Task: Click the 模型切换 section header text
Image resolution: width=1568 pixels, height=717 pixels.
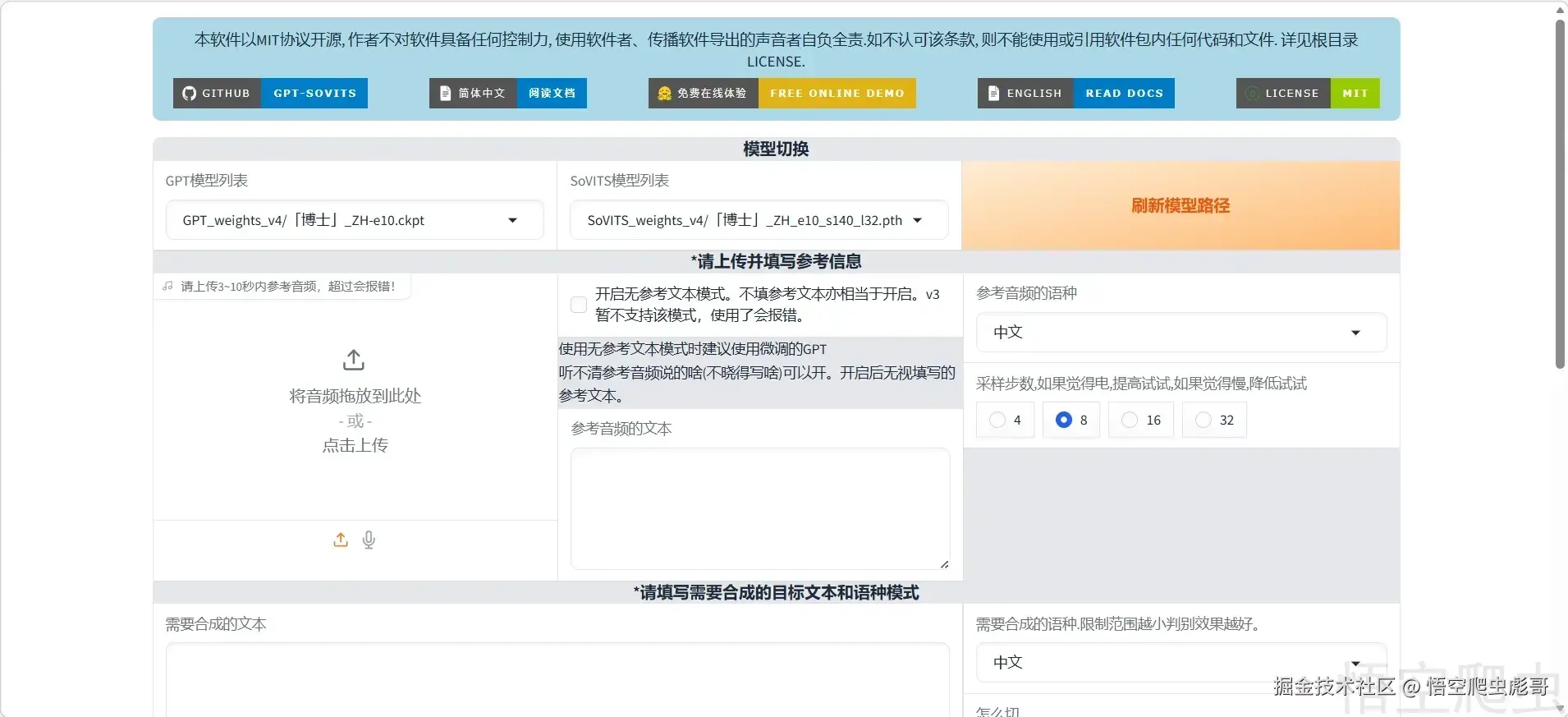Action: pyautogui.click(x=776, y=149)
